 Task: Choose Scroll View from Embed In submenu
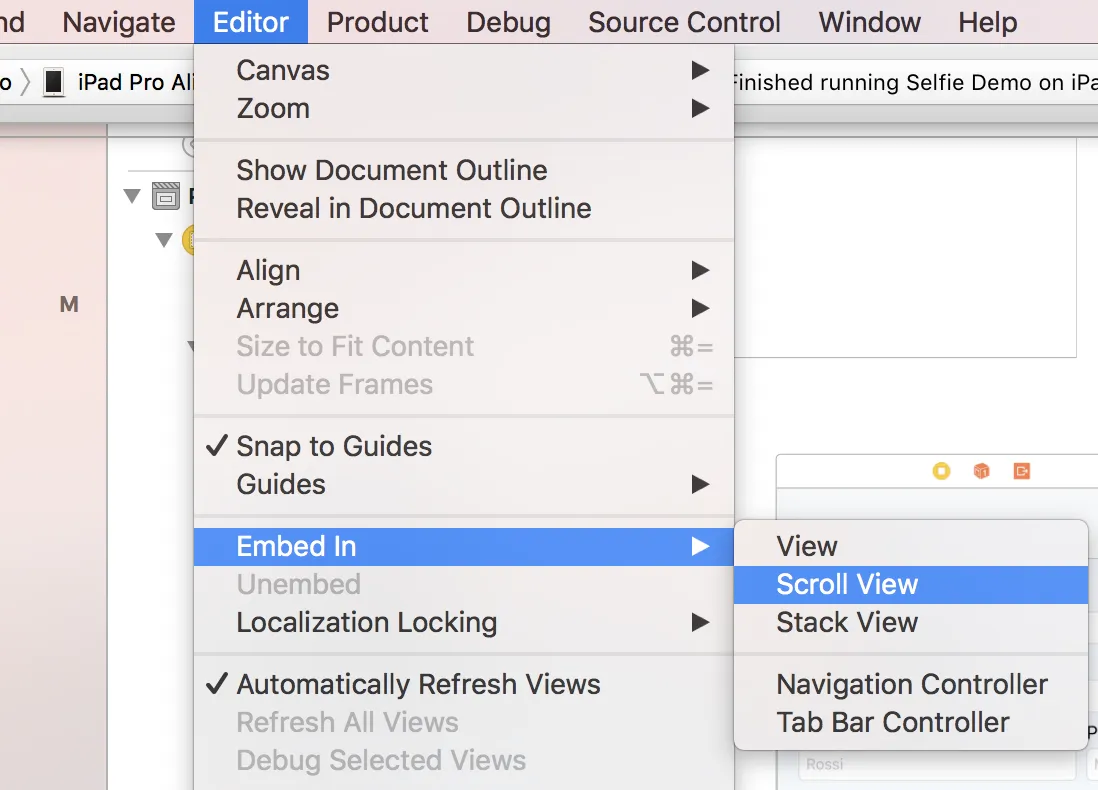(x=847, y=584)
